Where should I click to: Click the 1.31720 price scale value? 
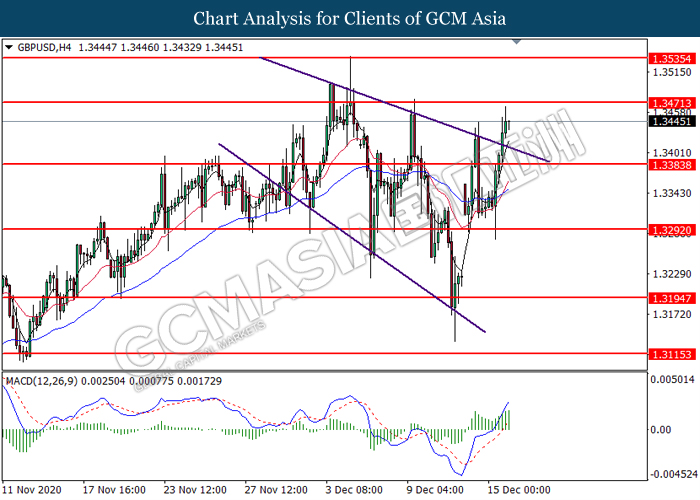pyautogui.click(x=671, y=314)
